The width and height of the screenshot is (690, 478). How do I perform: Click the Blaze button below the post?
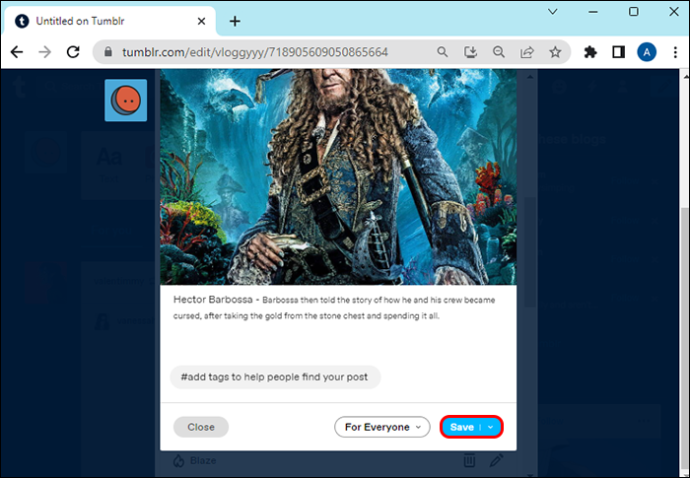point(195,460)
